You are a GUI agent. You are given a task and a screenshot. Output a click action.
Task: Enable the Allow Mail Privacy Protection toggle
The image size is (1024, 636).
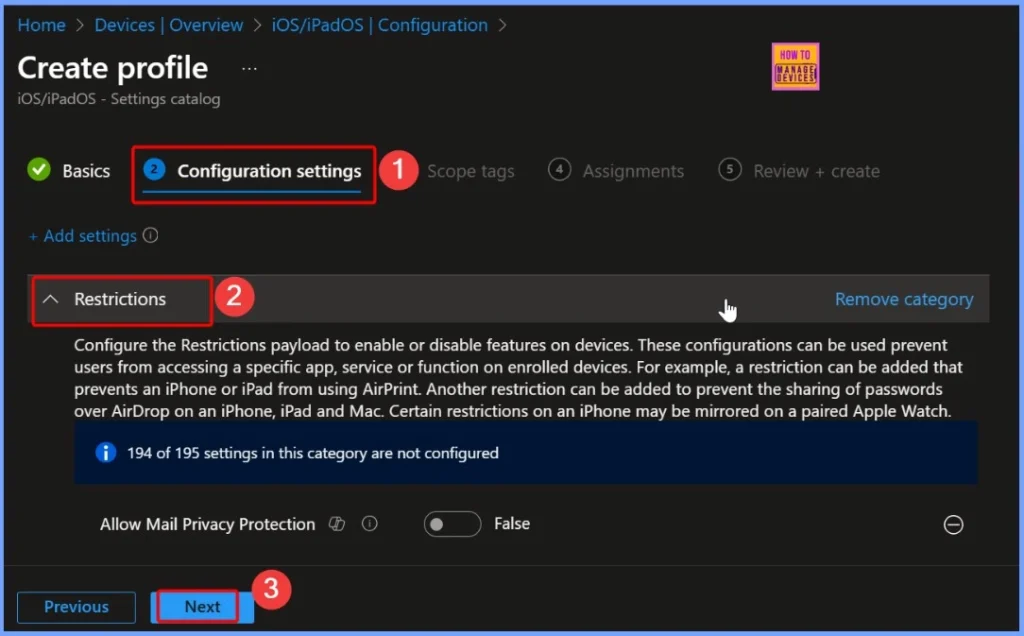(x=451, y=524)
